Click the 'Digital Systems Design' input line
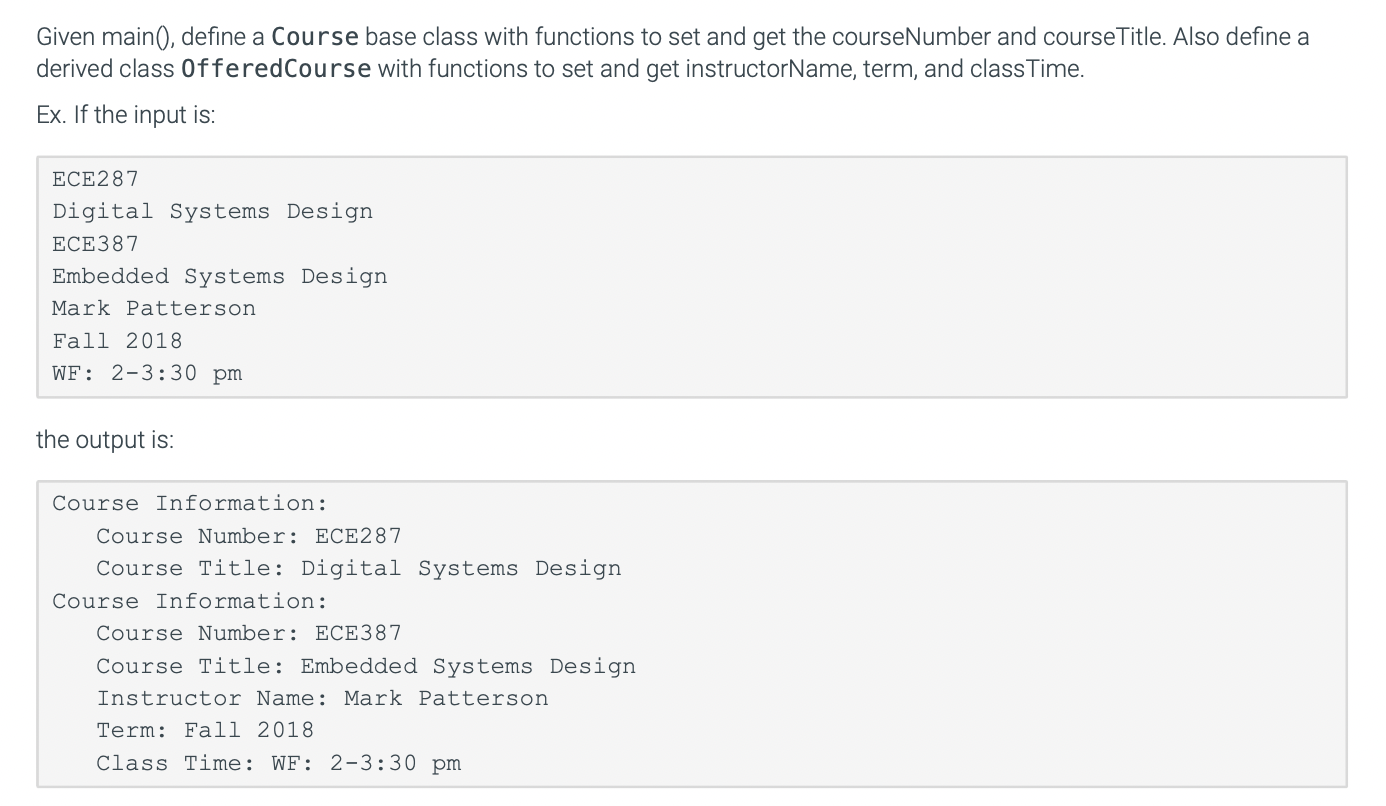This screenshot has height=806, width=1386. tap(212, 212)
